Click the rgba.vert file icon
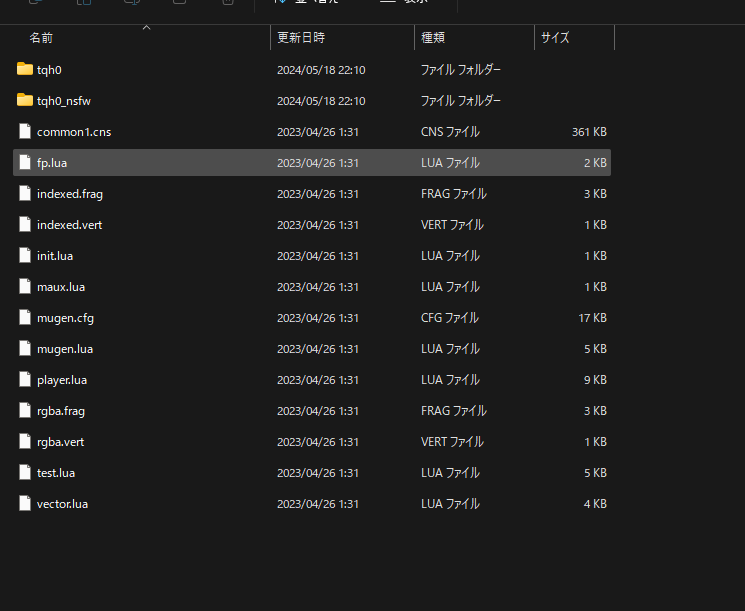The image size is (745, 611). pyautogui.click(x=25, y=442)
